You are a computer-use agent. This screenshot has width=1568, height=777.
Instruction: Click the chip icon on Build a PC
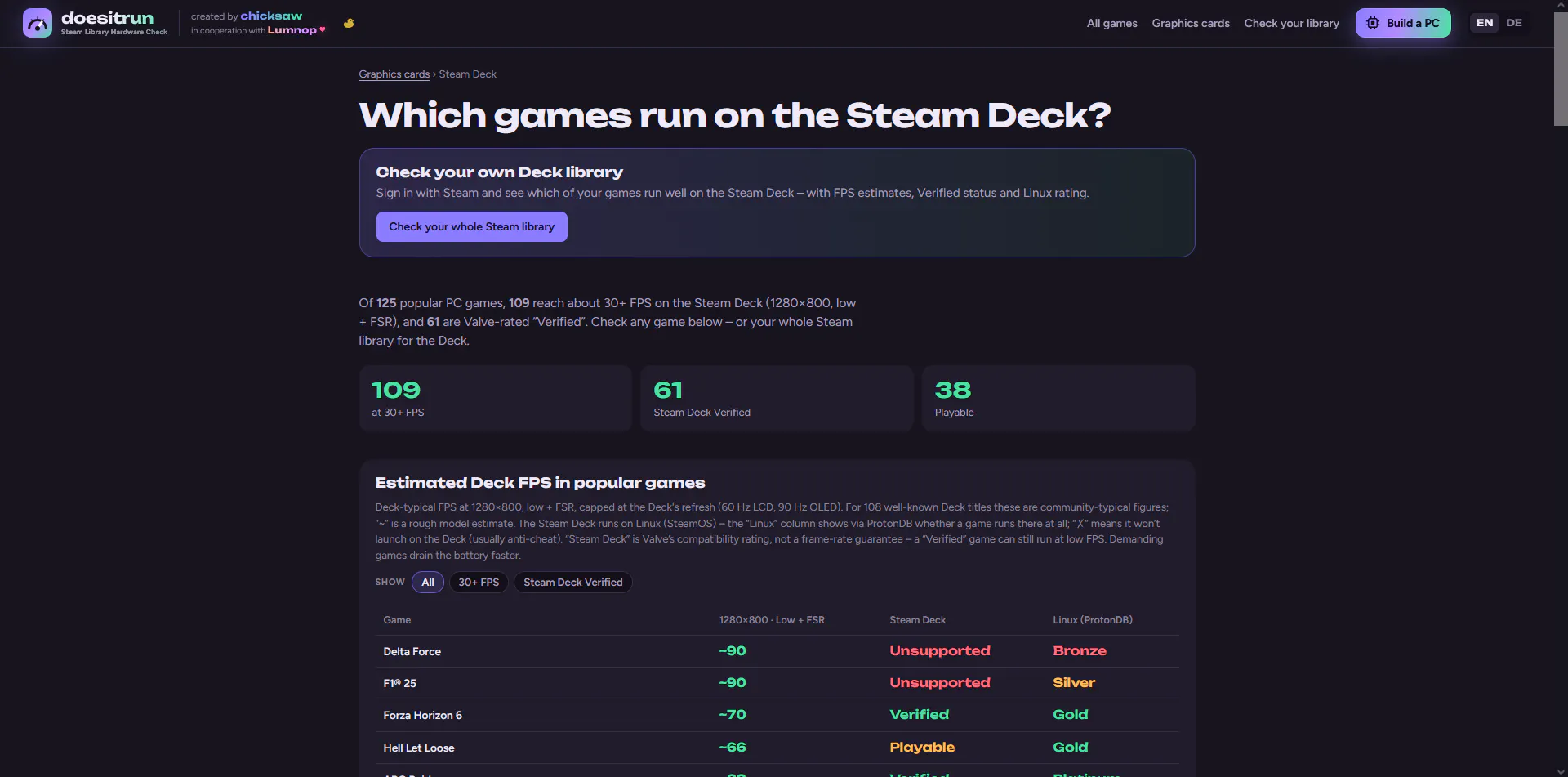[x=1373, y=23]
